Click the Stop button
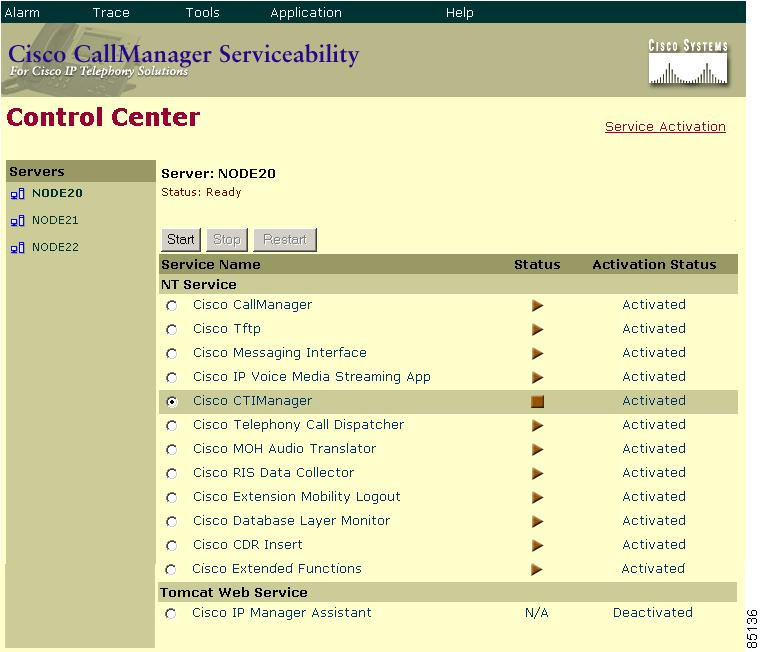762x652 pixels. pyautogui.click(x=227, y=240)
